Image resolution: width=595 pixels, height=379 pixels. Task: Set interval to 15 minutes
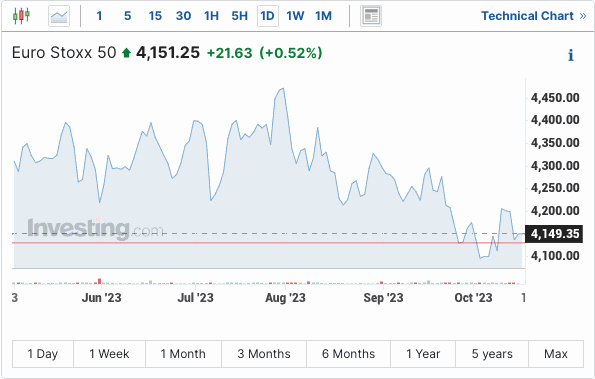(155, 16)
